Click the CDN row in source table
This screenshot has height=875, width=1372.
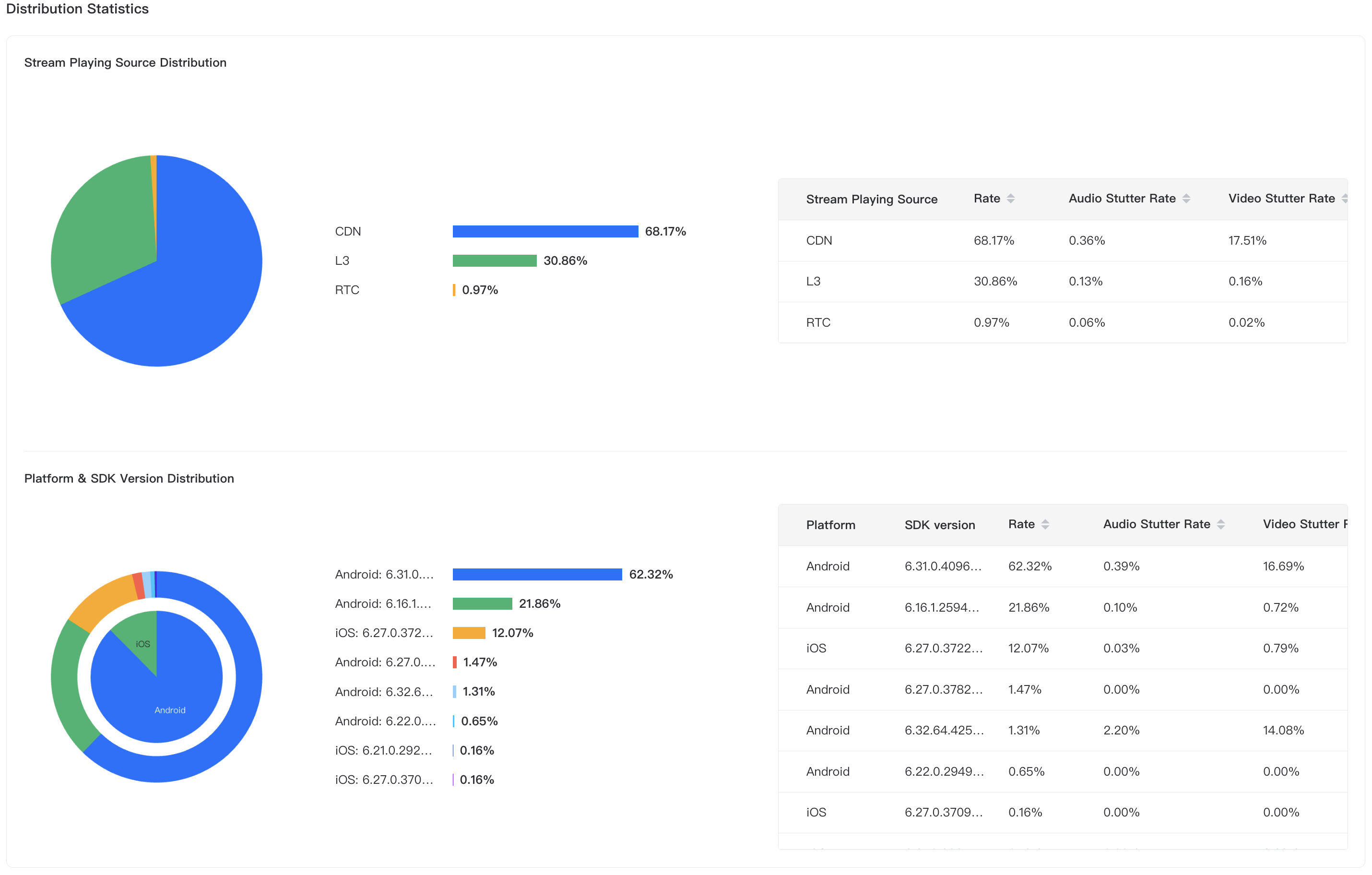click(x=1062, y=240)
